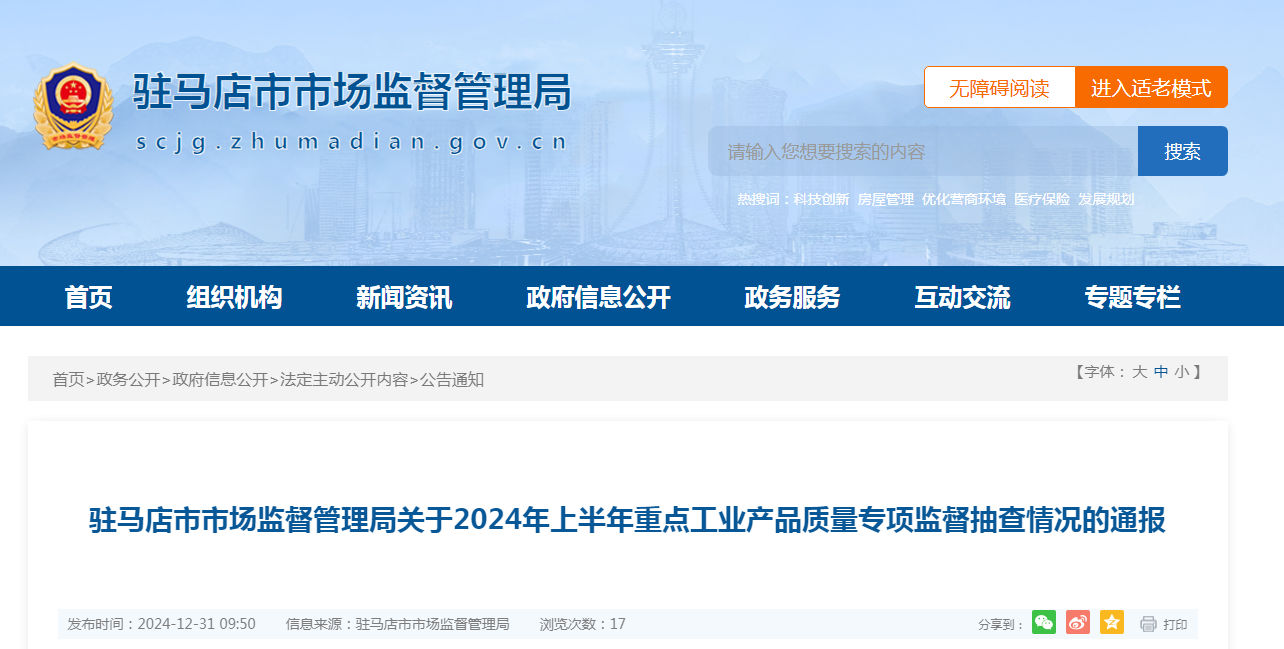Click the 无障碍阅读 button
1284x649 pixels.
(x=999, y=87)
